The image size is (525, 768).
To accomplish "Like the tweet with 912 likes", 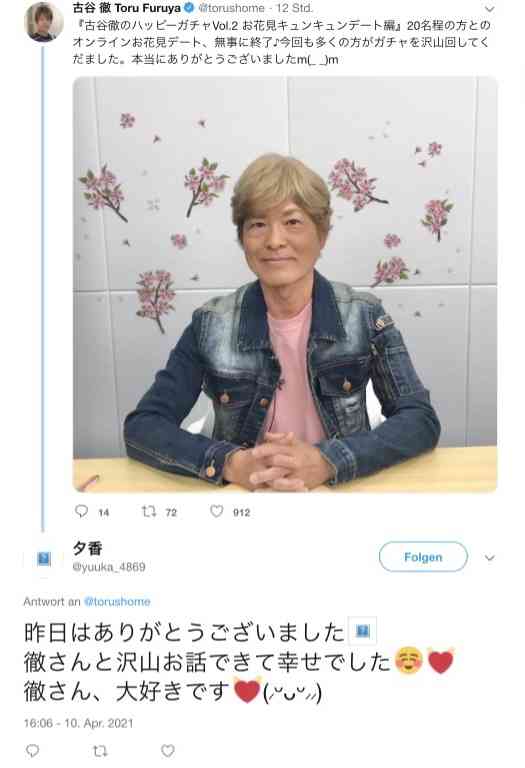I will click(216, 511).
